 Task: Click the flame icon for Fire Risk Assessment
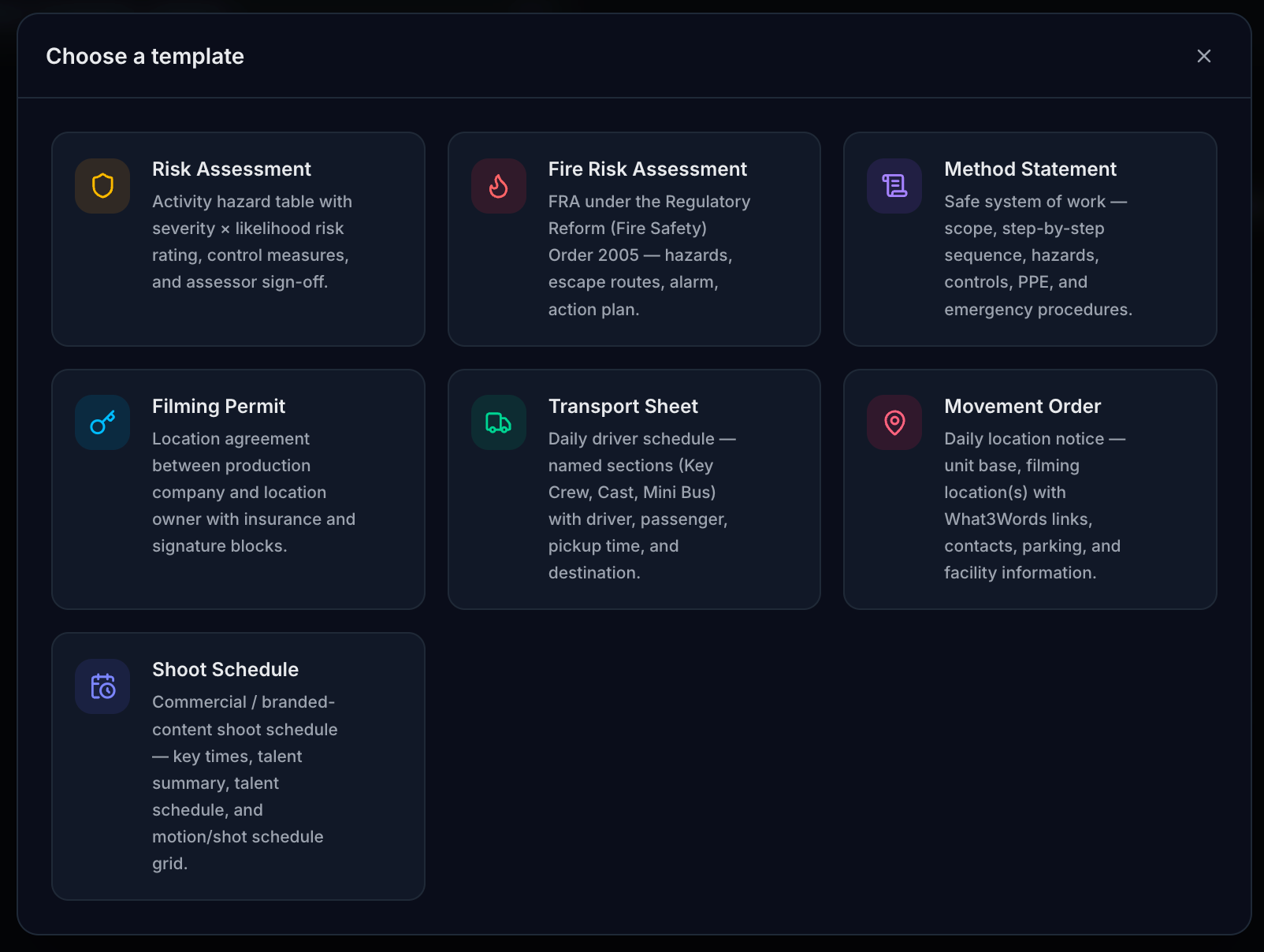tap(499, 186)
